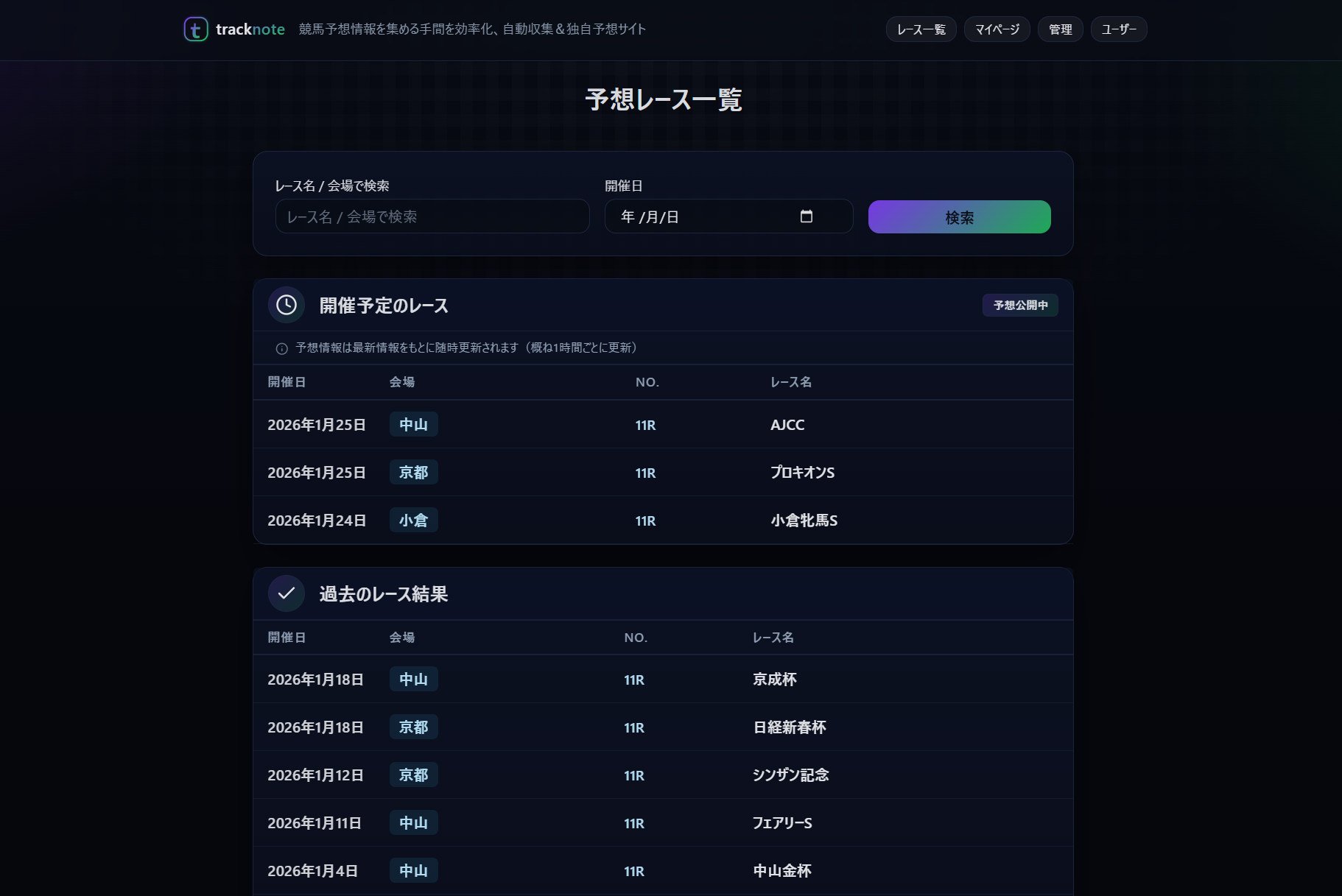Screen dimensions: 1342x896
Task: Open the calendar date picker icon
Action: pos(806,216)
